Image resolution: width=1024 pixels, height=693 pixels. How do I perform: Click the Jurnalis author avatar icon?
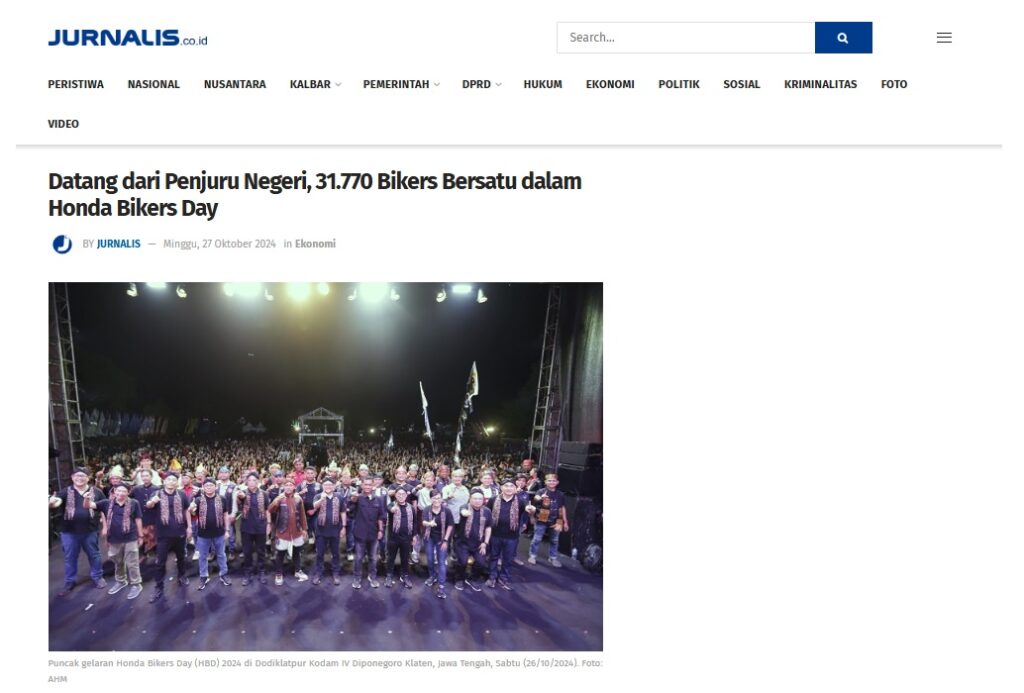coord(62,244)
